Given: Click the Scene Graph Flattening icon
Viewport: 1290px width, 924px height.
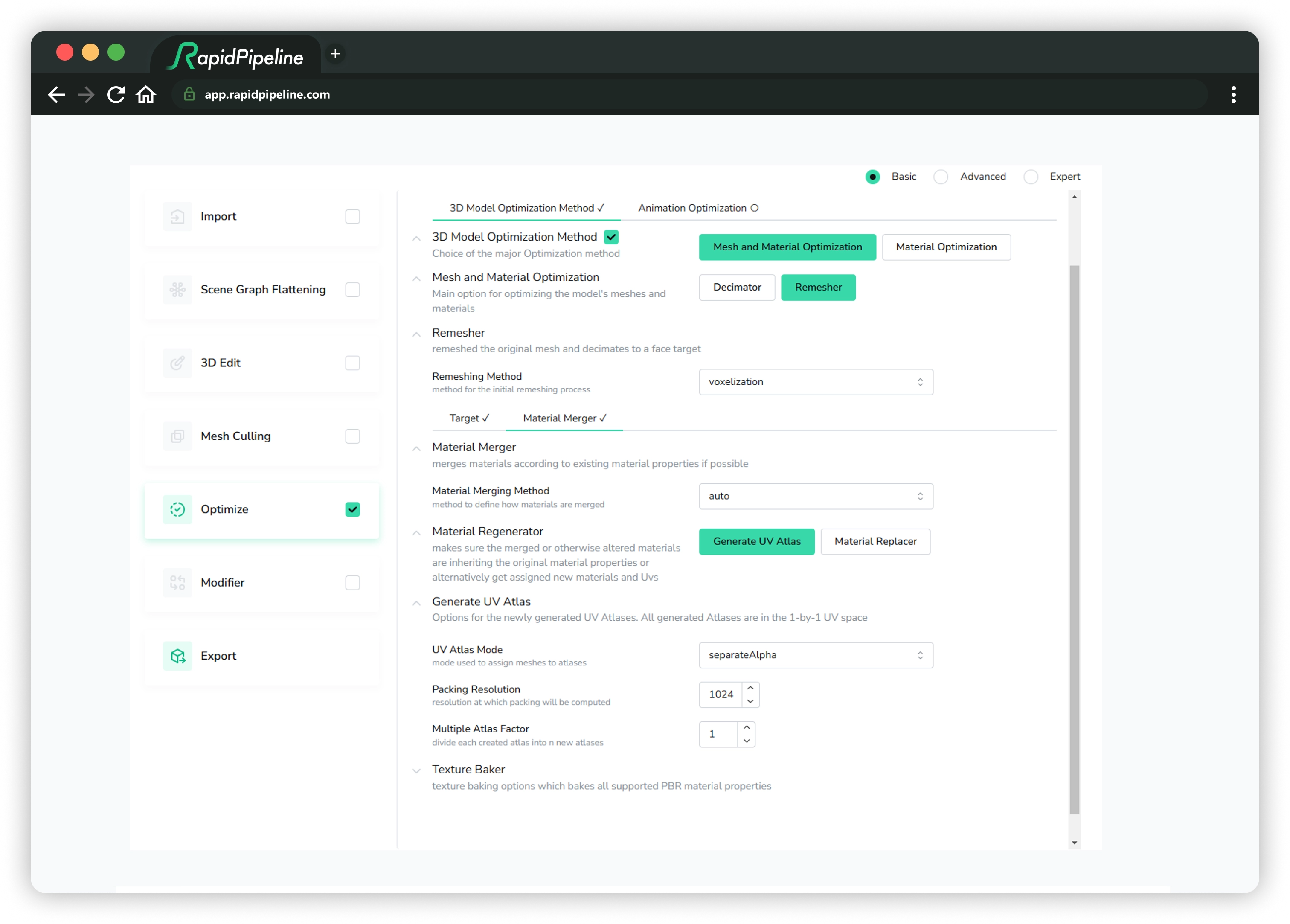Looking at the screenshot, I should coord(177,290).
